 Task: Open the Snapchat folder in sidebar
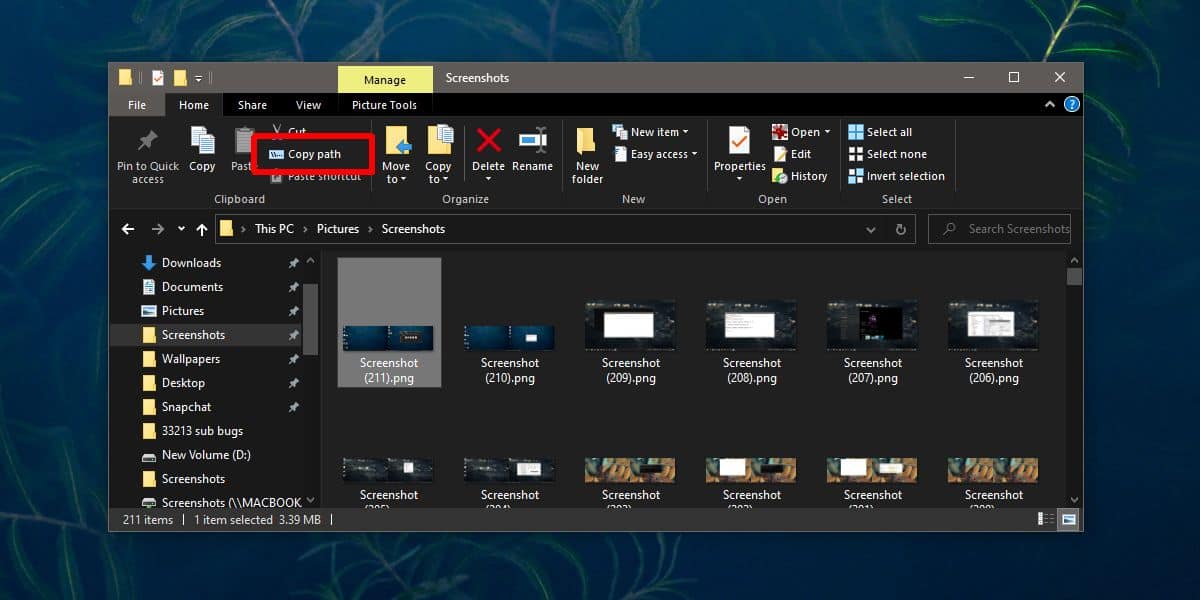click(x=186, y=407)
